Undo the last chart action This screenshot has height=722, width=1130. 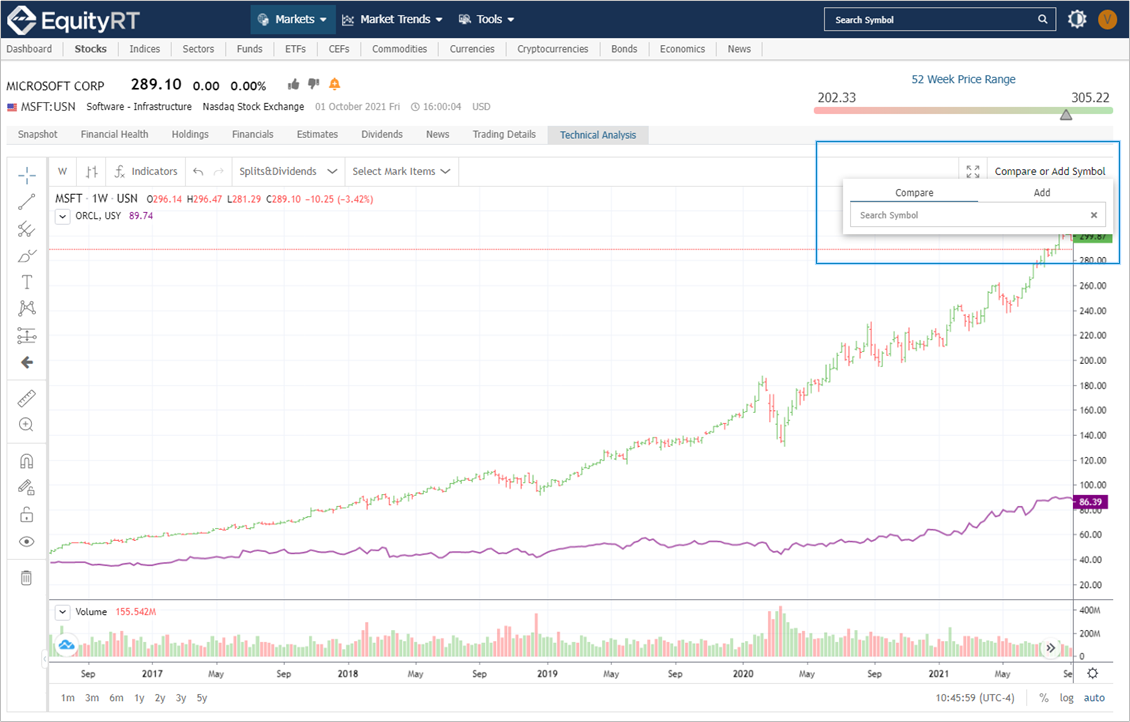(x=198, y=171)
